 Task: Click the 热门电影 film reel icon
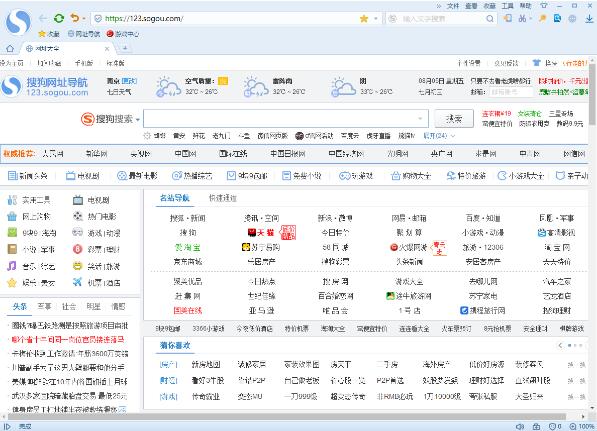pos(78,216)
